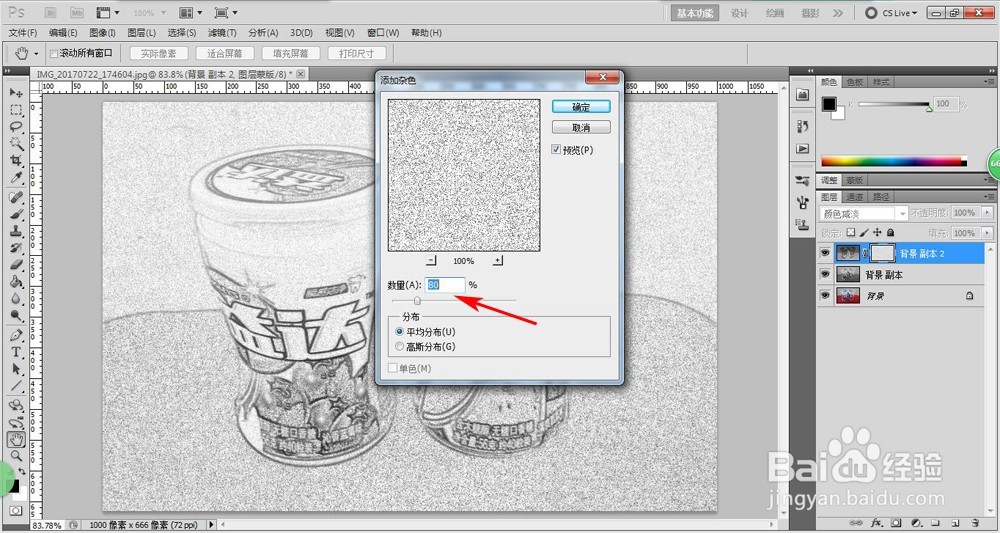Select the Blur tool

16,298
